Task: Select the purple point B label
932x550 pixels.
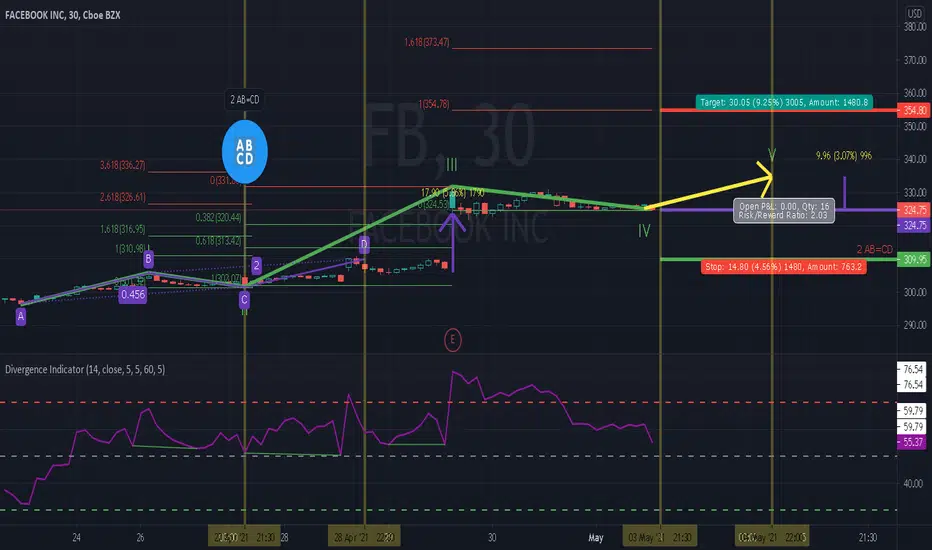Action: [149, 259]
